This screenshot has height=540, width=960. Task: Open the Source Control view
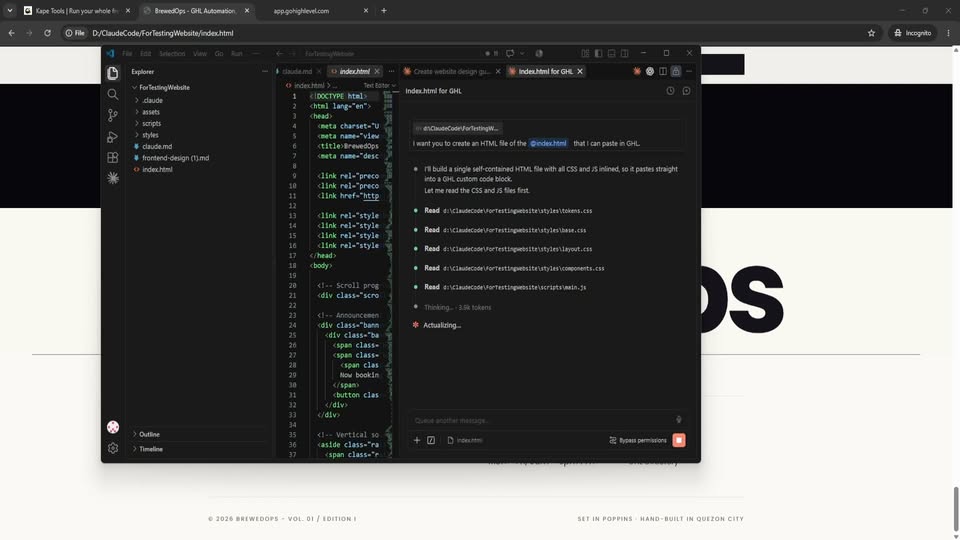pyautogui.click(x=113, y=115)
